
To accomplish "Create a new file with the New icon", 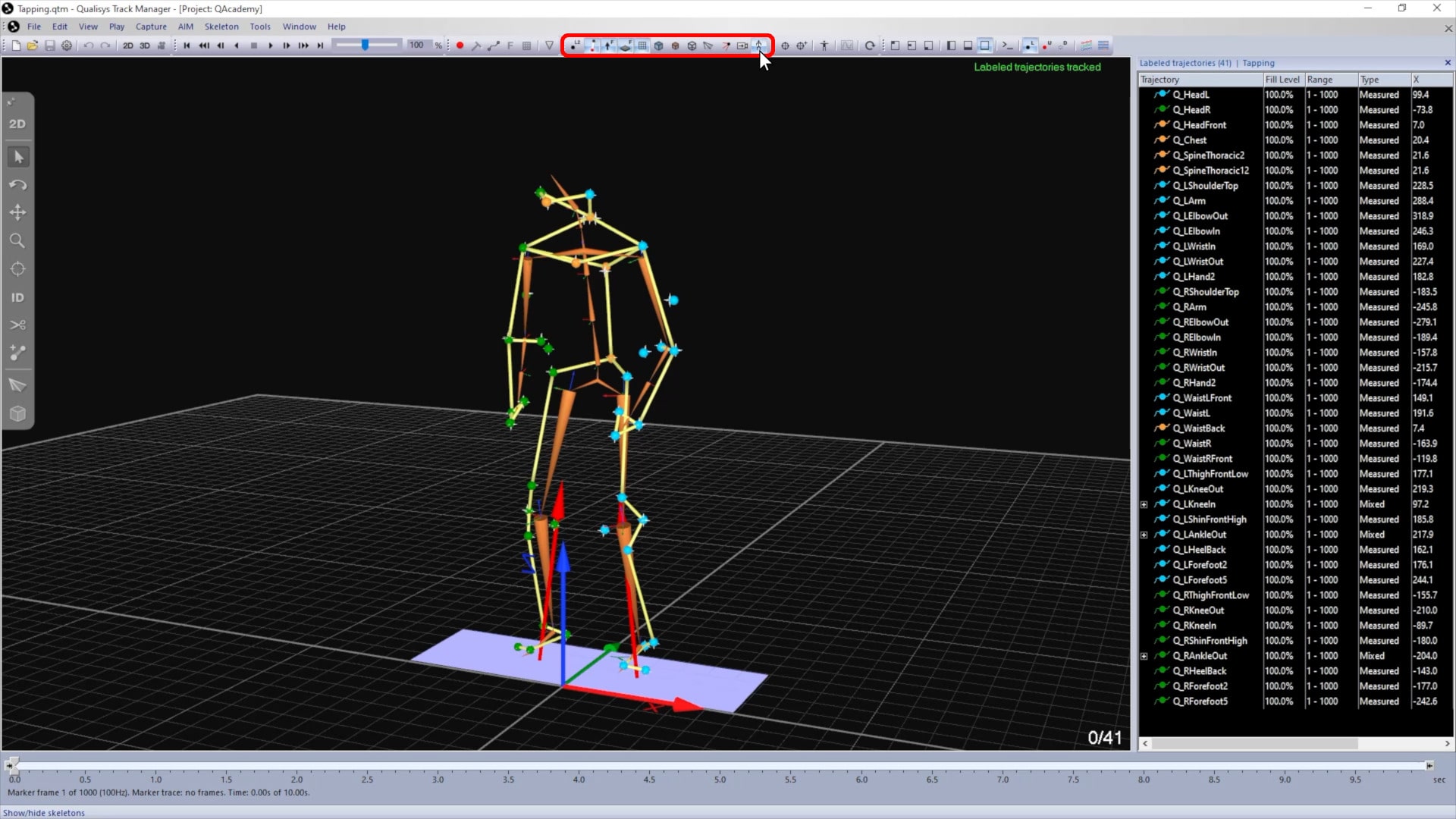I will coord(16,45).
